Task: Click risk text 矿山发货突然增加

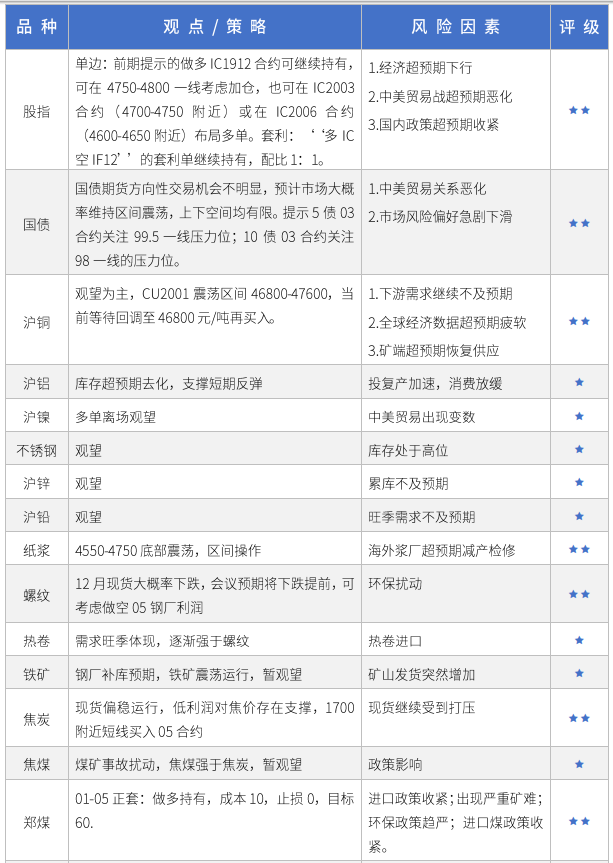Action: (x=422, y=675)
